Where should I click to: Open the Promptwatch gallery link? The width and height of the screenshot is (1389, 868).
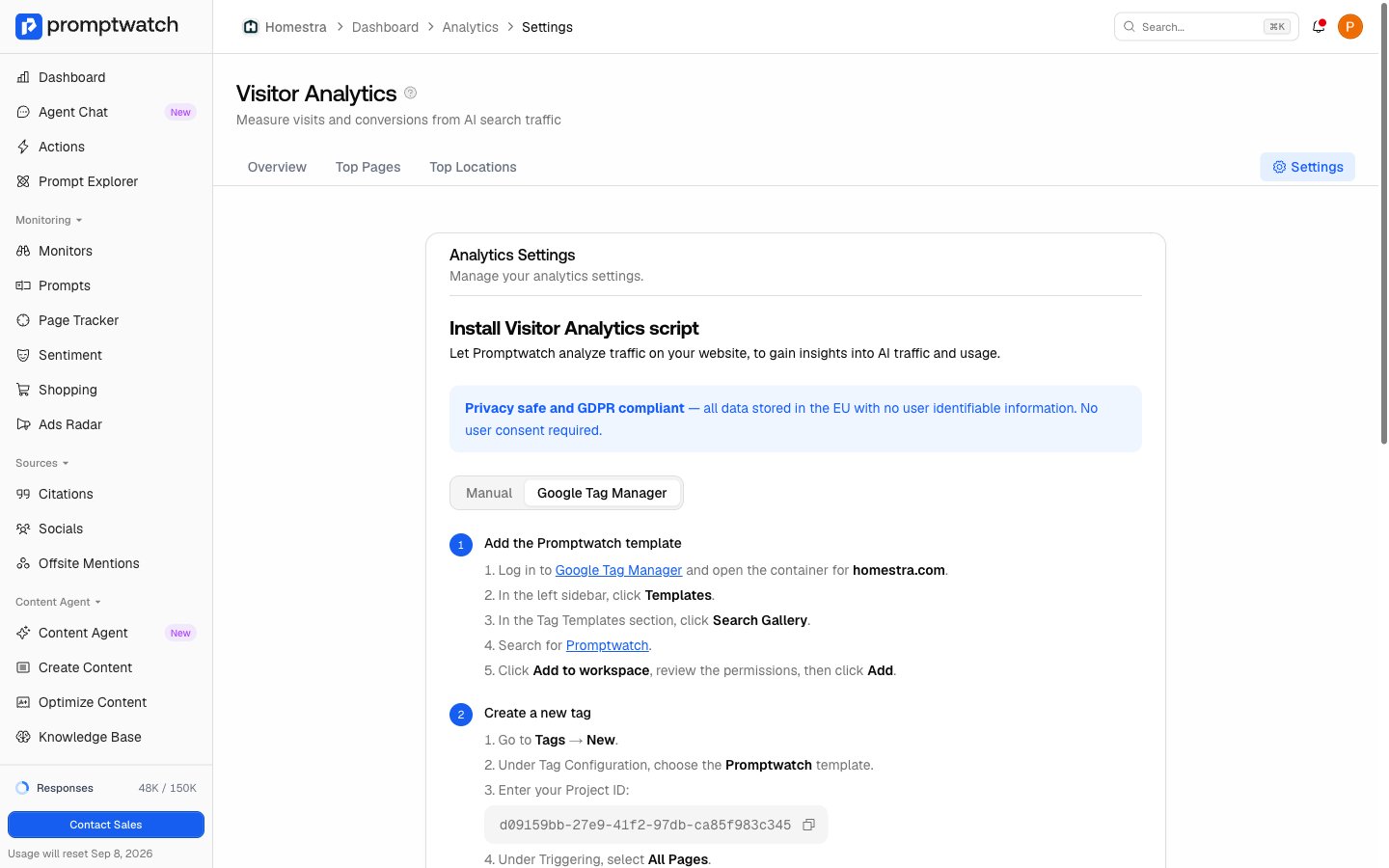[607, 645]
